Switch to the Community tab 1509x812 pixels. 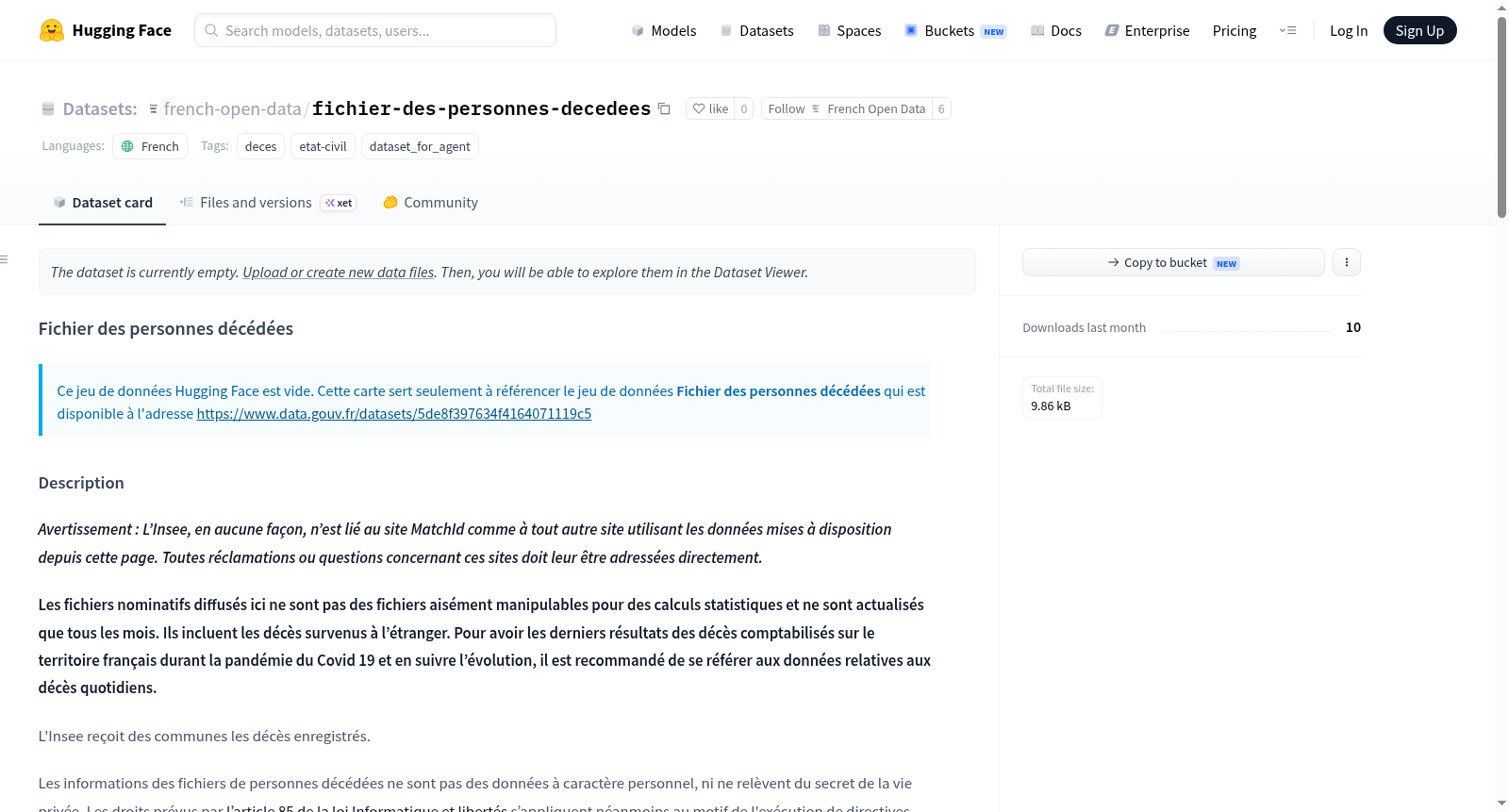430,202
